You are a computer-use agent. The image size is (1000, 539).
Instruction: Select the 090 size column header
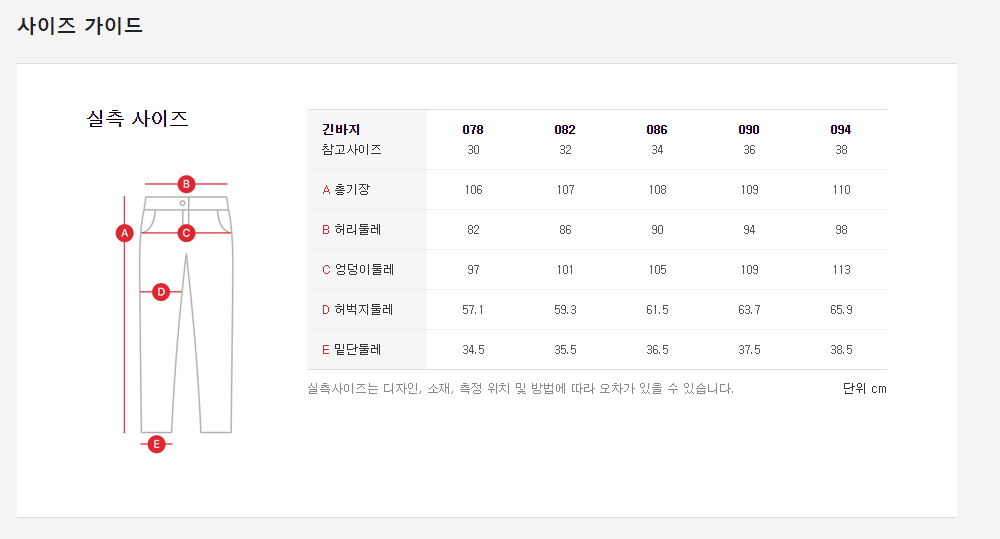click(749, 130)
